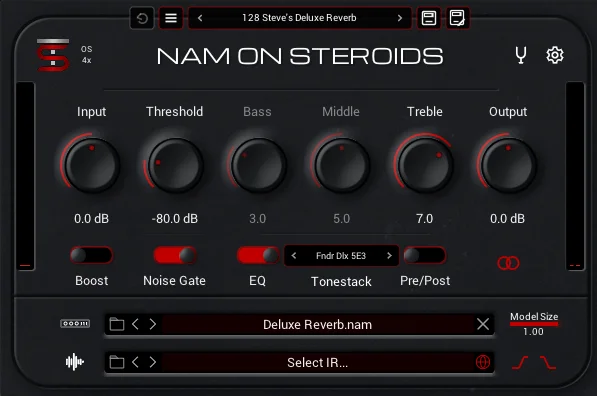The width and height of the screenshot is (597, 396).
Task: Click the Output value 0.0 dB
Action: 508,219
